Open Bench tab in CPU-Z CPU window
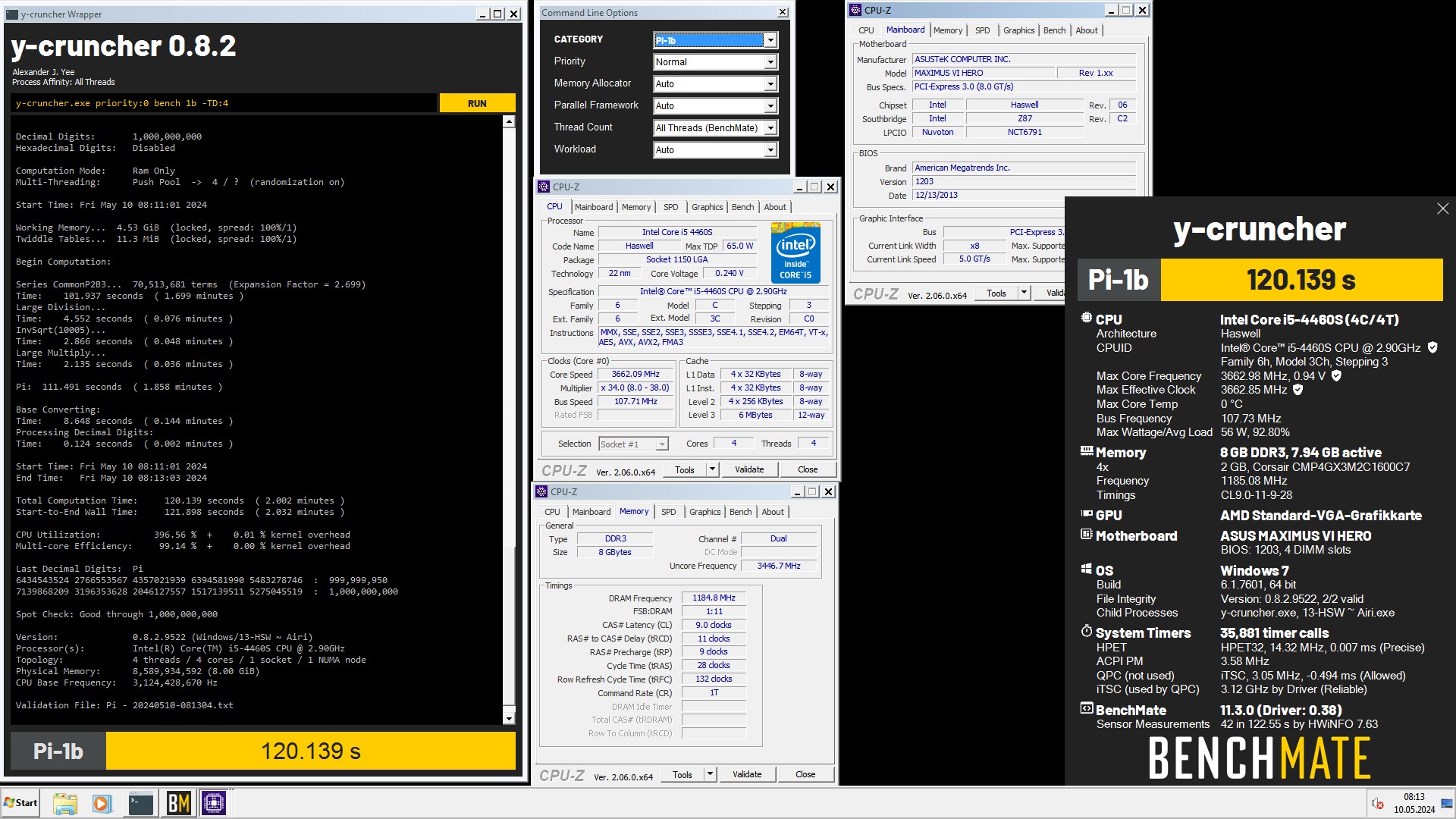The image size is (1456, 819). (x=743, y=207)
